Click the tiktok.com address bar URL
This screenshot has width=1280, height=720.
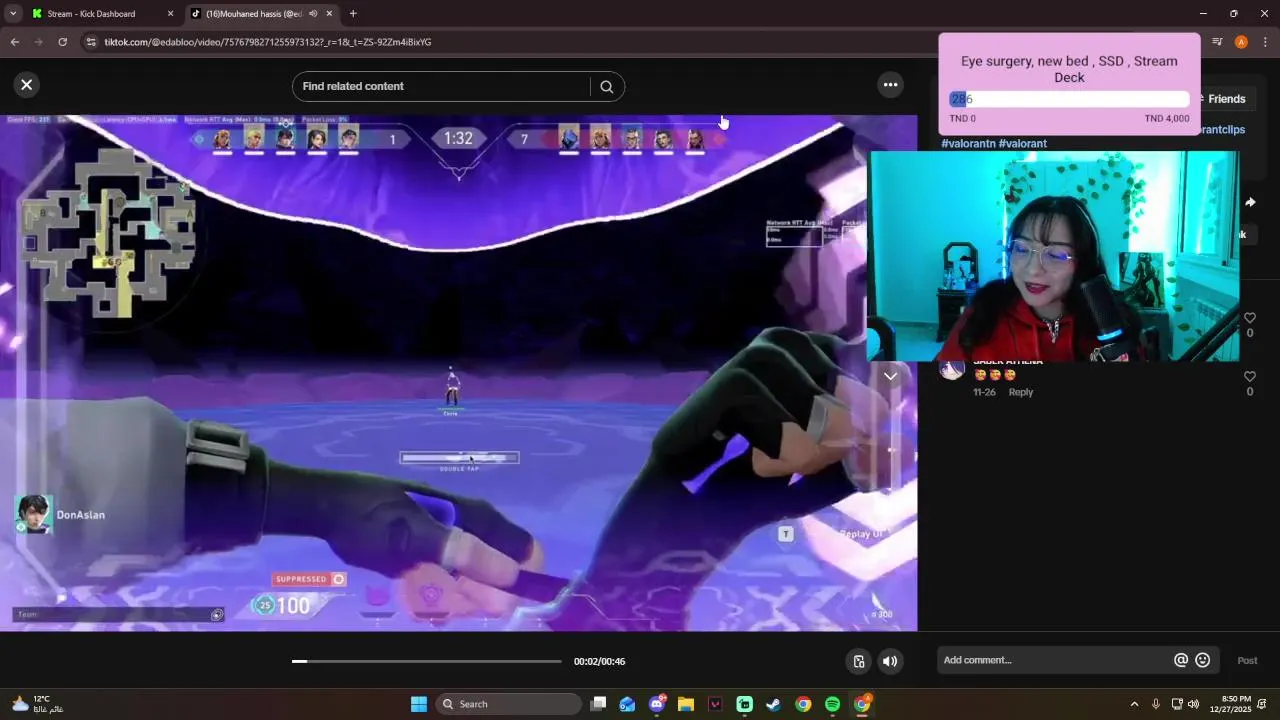268,42
